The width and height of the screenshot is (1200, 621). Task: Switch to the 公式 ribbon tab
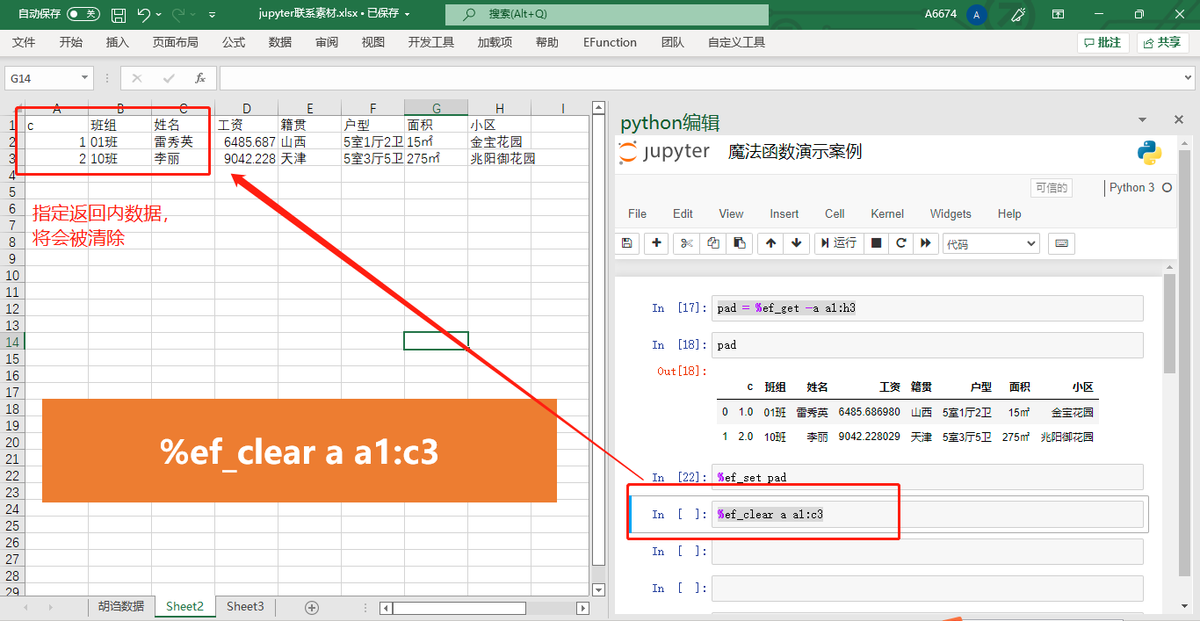pos(234,43)
